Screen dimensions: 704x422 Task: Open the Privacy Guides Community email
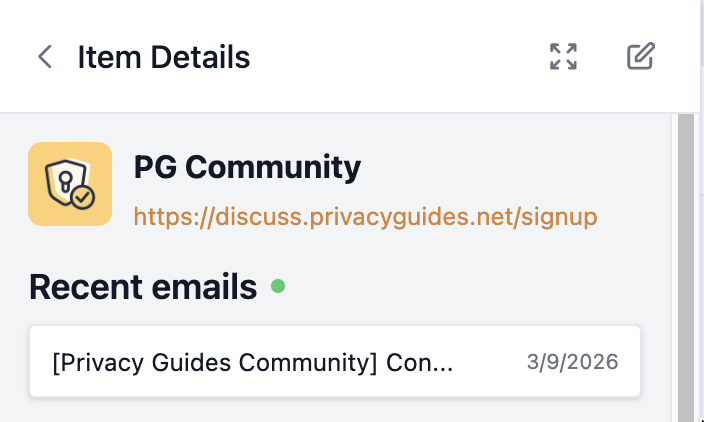[253, 361]
